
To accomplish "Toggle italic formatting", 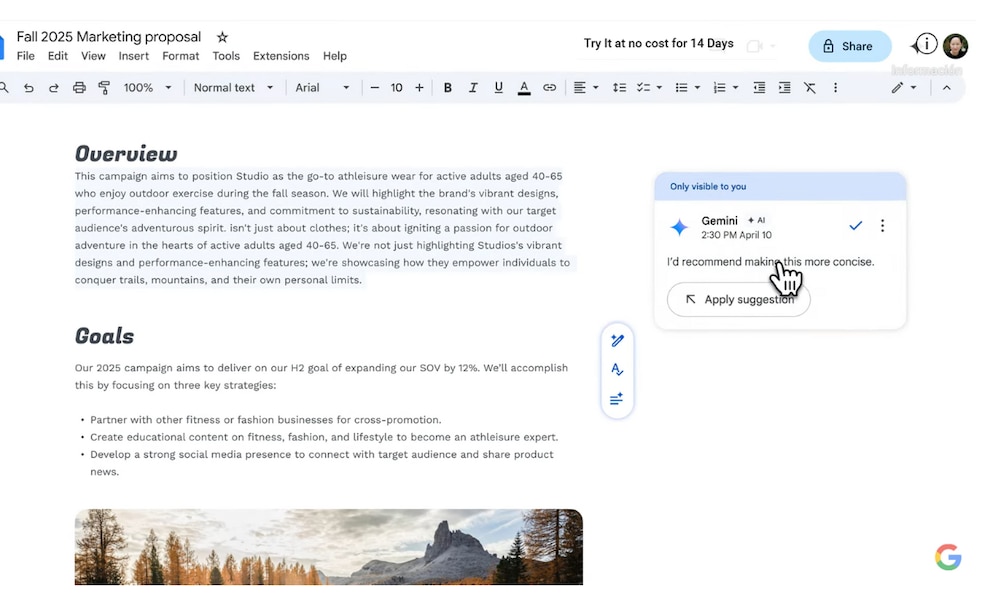I will click(x=473, y=88).
